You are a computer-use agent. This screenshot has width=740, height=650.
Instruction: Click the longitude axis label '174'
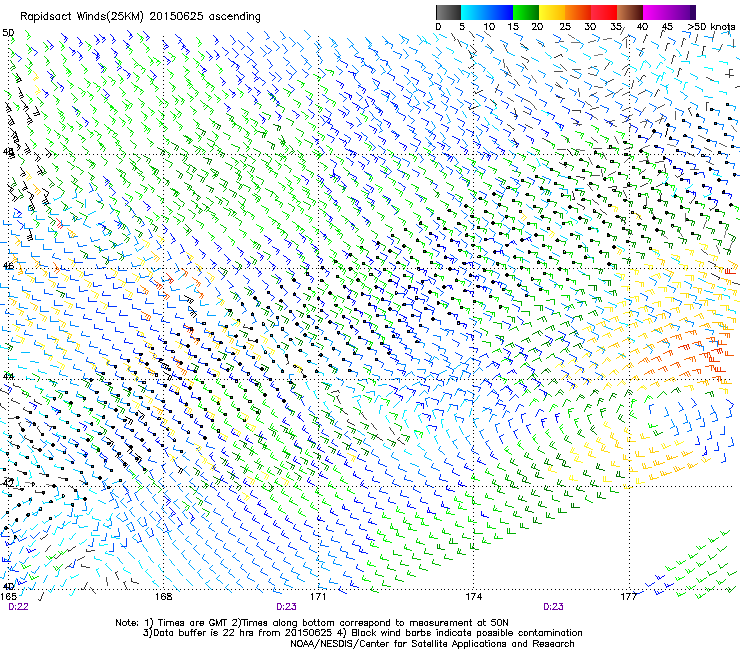(473, 597)
